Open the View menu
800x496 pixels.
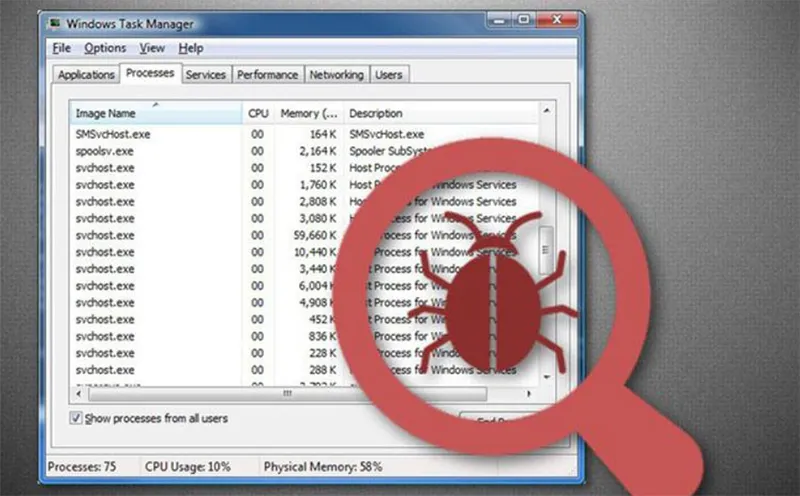[152, 48]
